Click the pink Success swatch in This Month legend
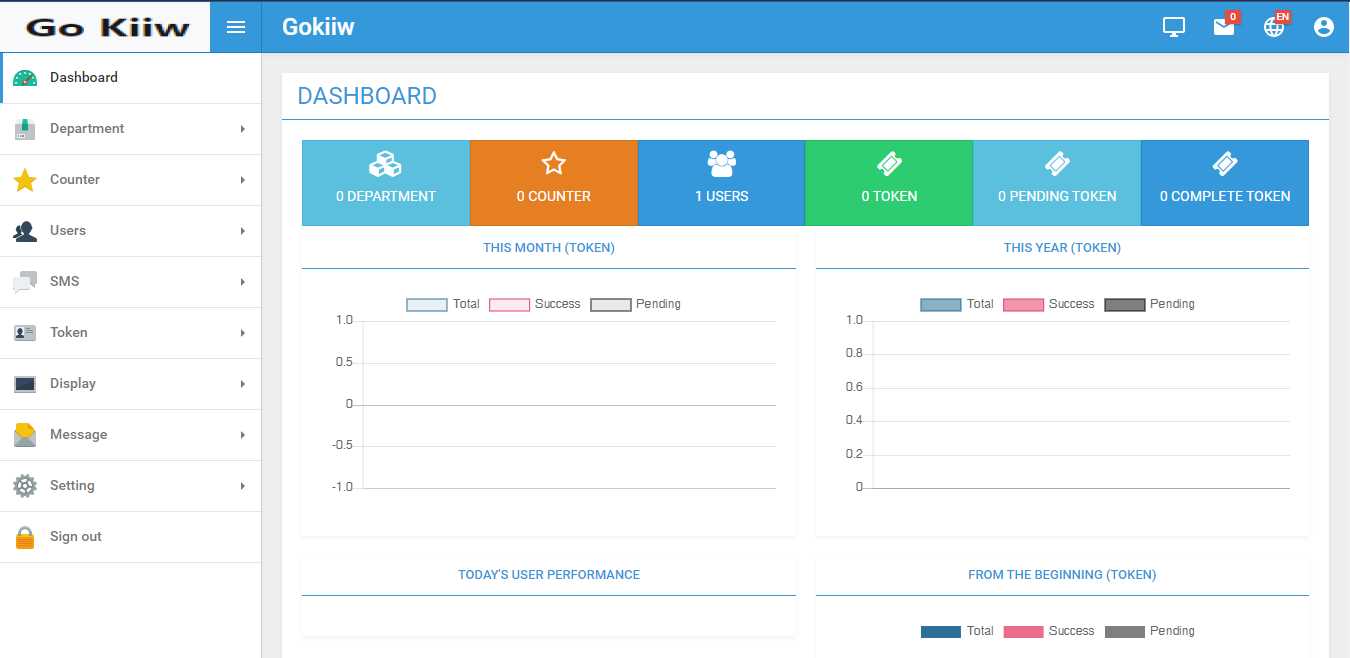The width and height of the screenshot is (1350, 658). (x=509, y=304)
